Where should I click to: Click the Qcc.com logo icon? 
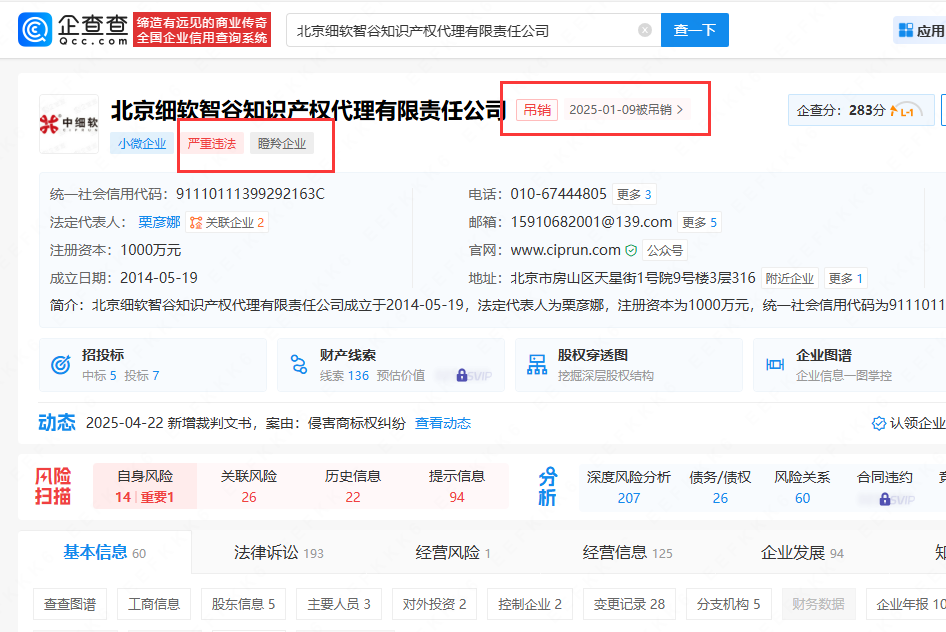pos(36,30)
